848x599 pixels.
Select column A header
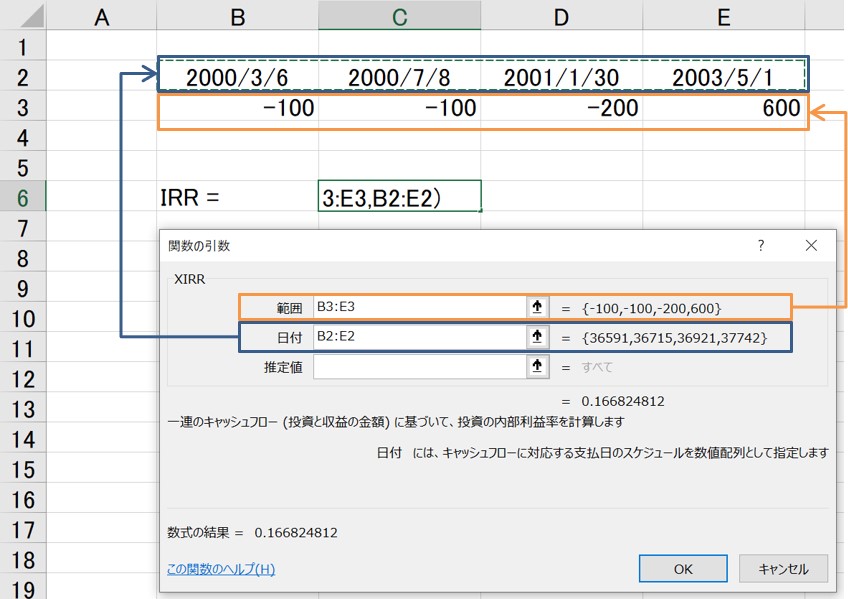(102, 15)
